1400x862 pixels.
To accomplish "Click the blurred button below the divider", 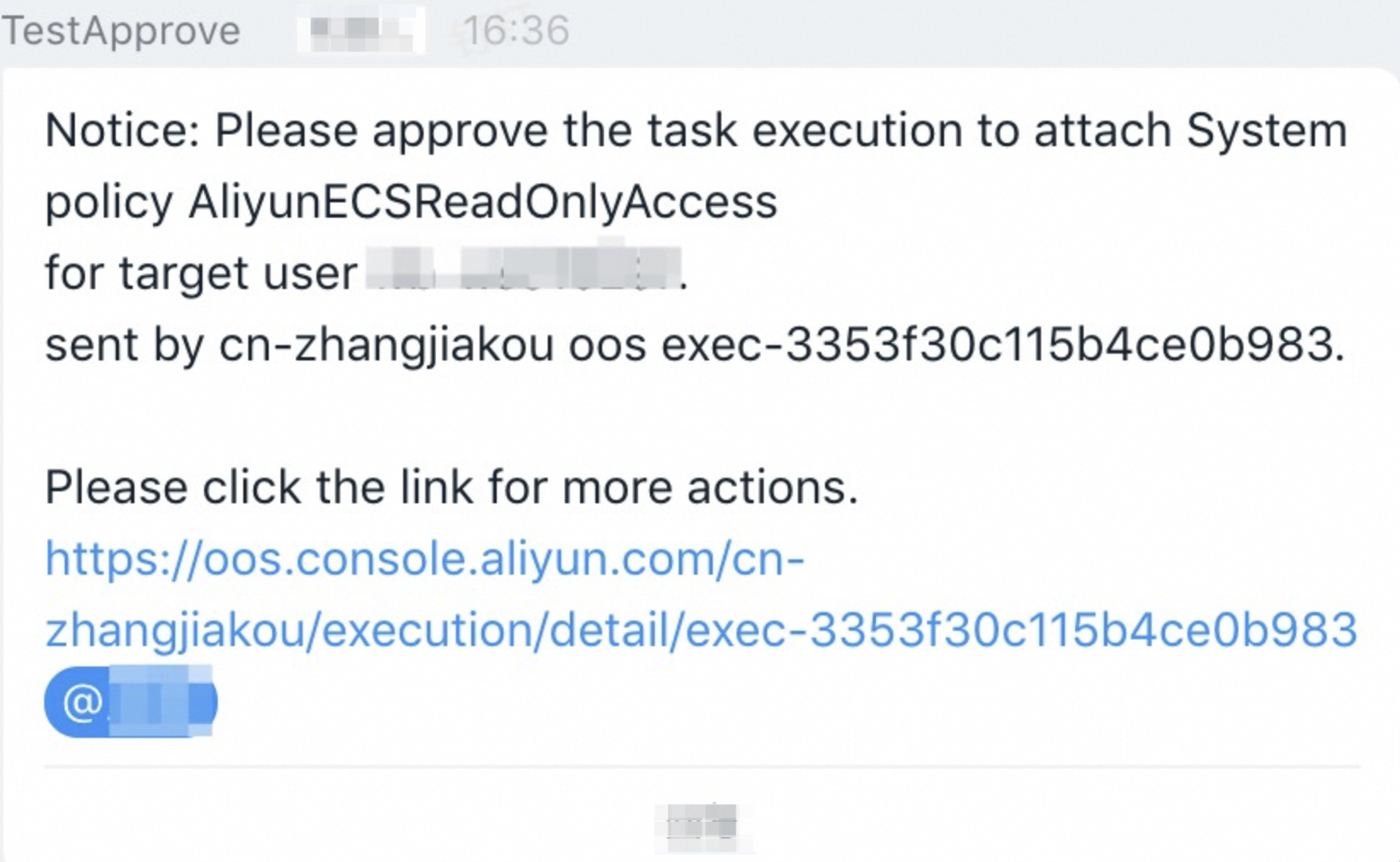I will [703, 826].
